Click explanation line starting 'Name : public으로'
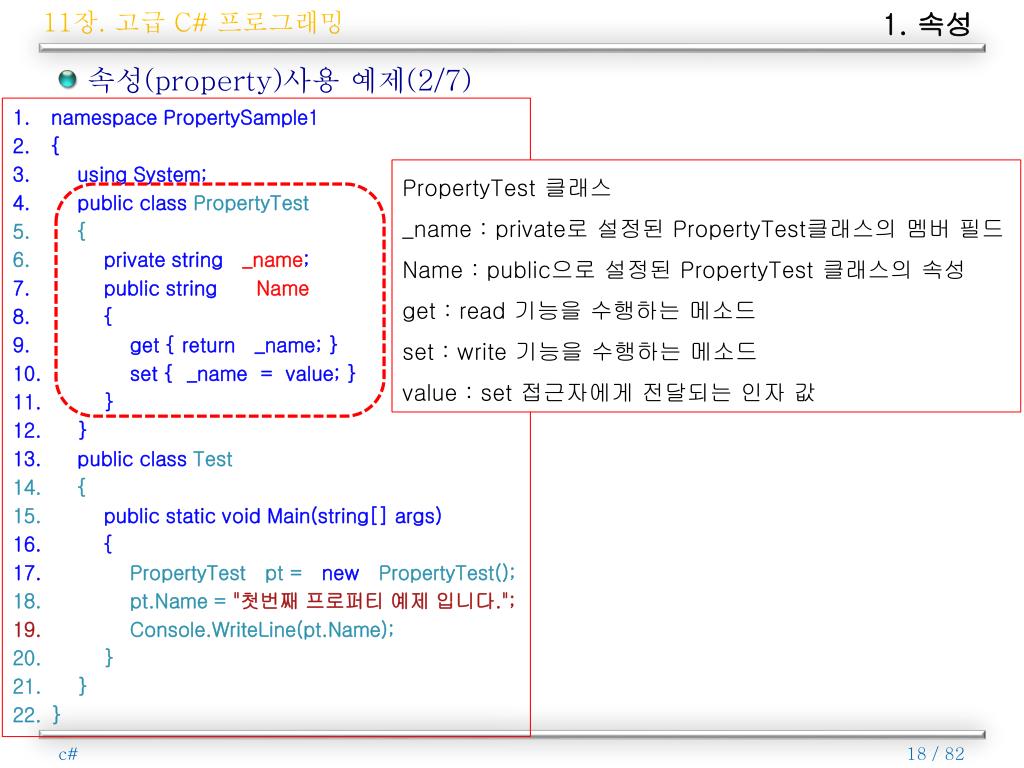 tap(683, 270)
